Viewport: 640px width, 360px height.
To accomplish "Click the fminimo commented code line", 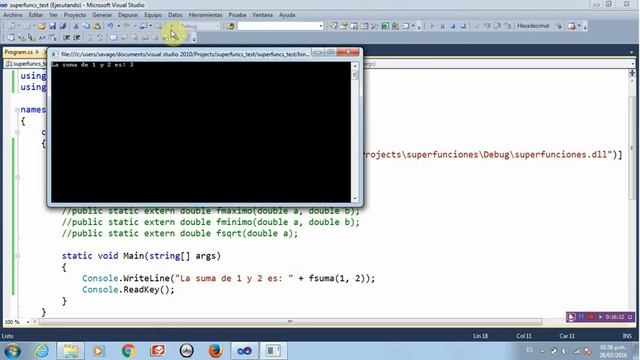I will tap(211, 222).
